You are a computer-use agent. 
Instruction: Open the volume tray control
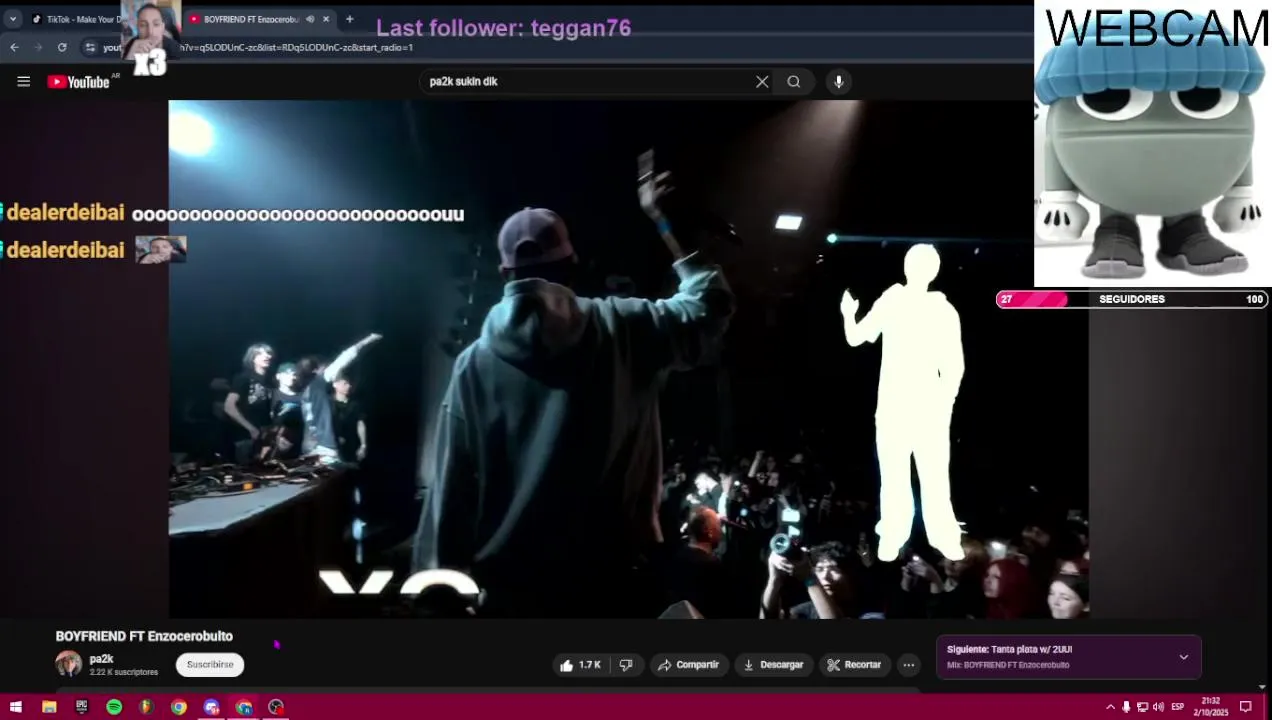click(x=1158, y=707)
